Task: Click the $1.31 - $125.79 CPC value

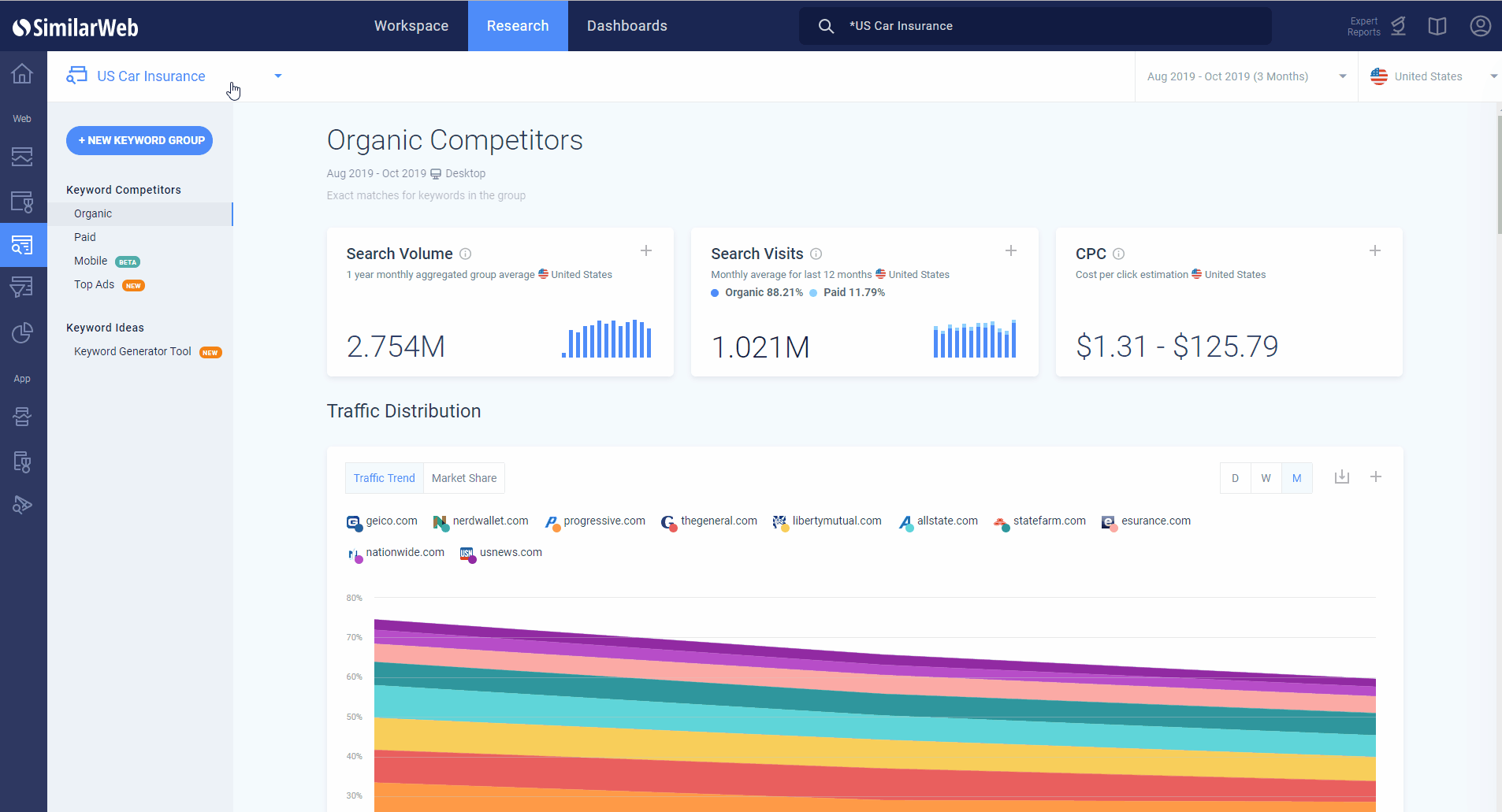Action: point(1177,347)
